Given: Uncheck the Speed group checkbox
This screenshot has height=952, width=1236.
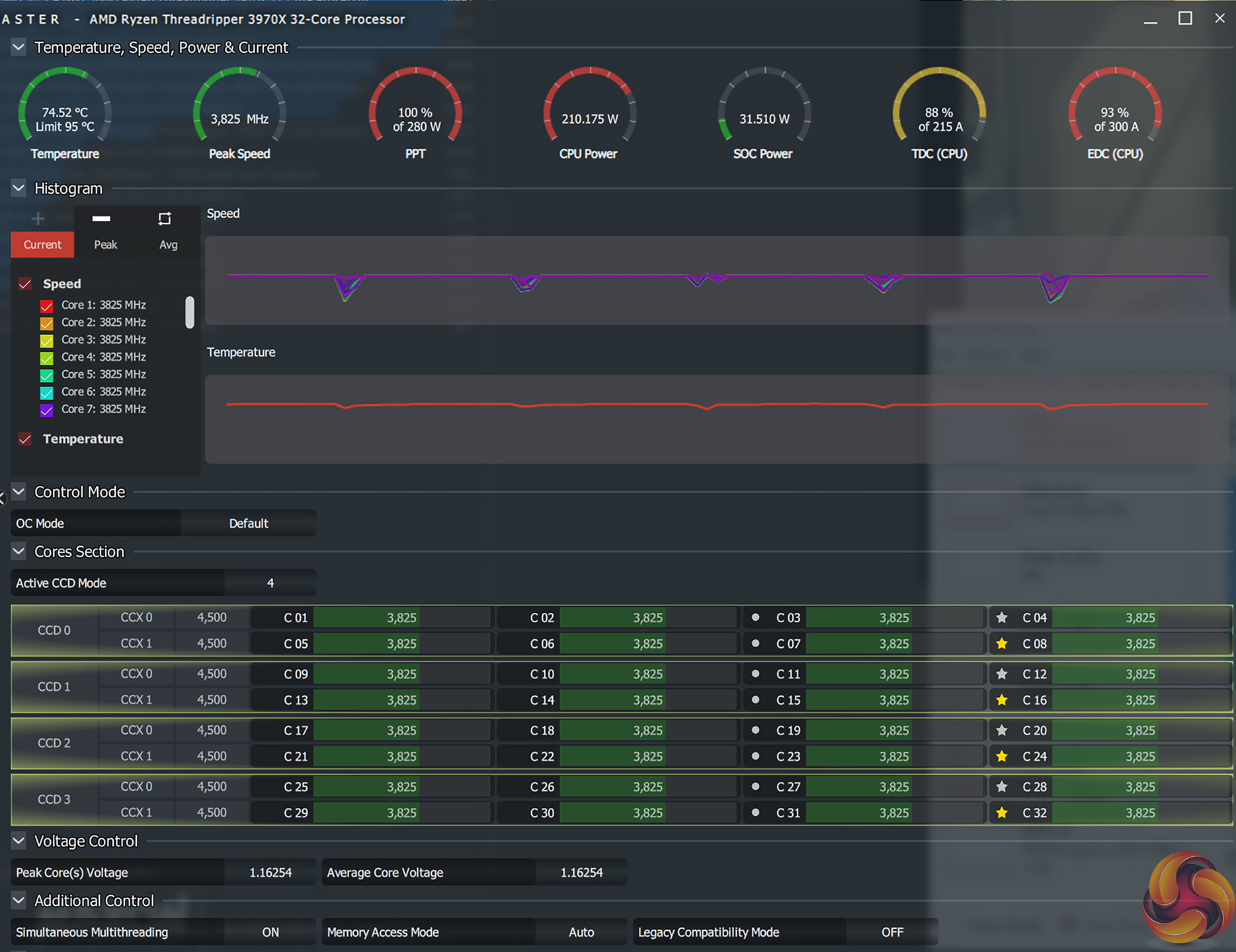Looking at the screenshot, I should (25, 284).
